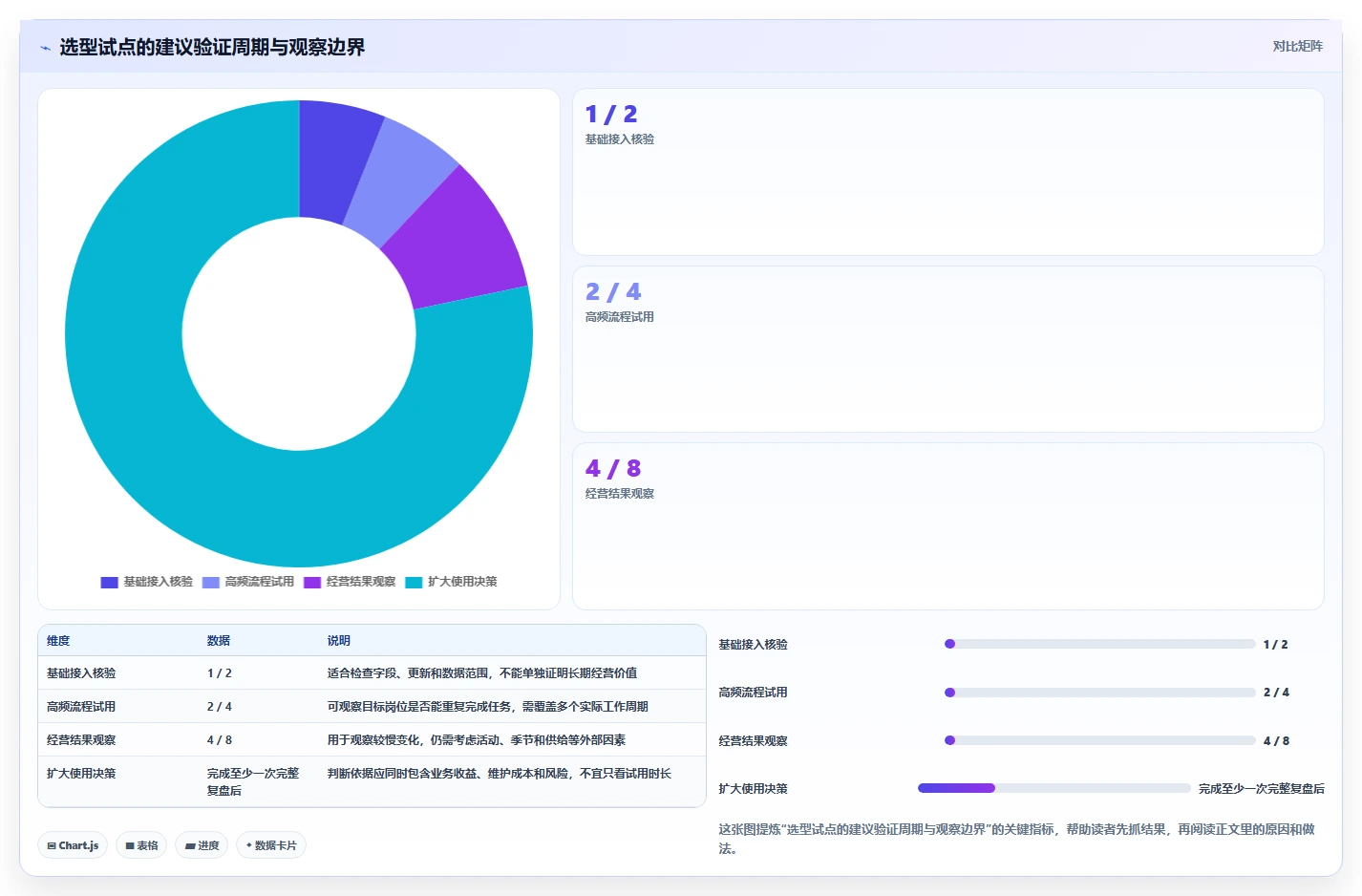Click the table data value 1 / 2
1362x896 pixels.
[220, 673]
